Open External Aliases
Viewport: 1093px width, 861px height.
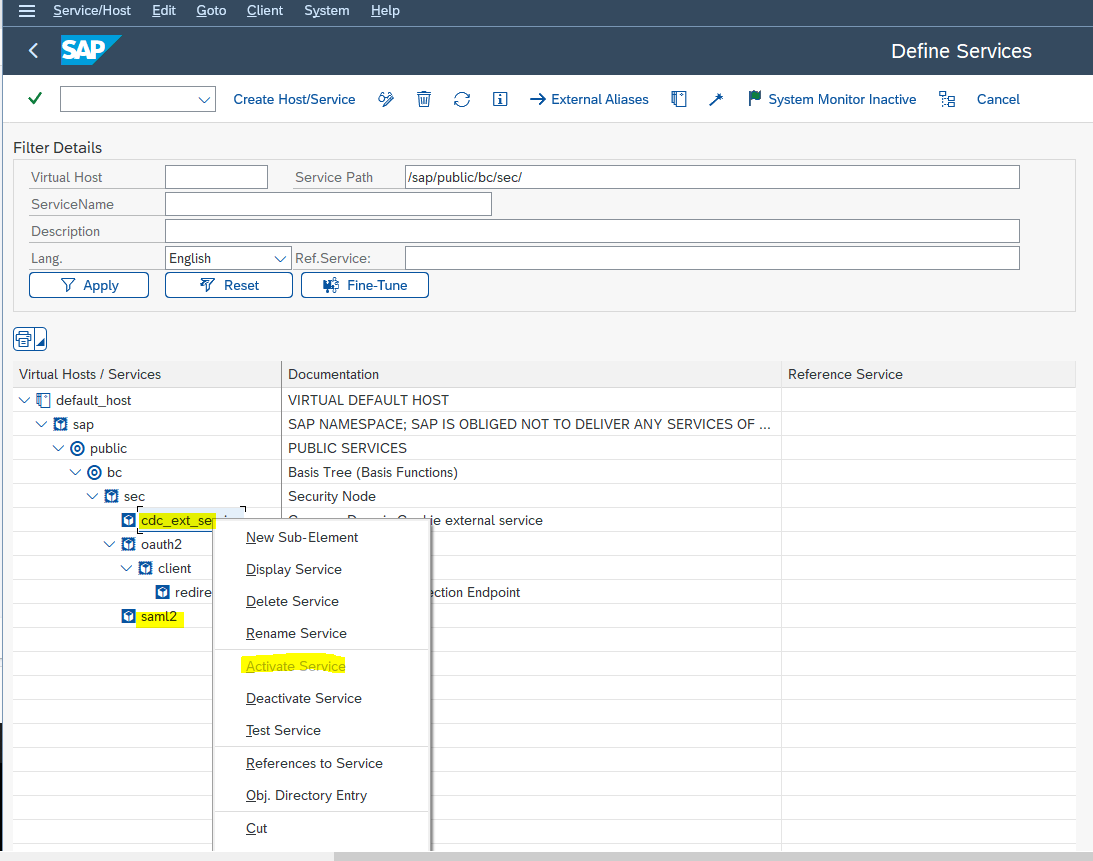point(589,99)
